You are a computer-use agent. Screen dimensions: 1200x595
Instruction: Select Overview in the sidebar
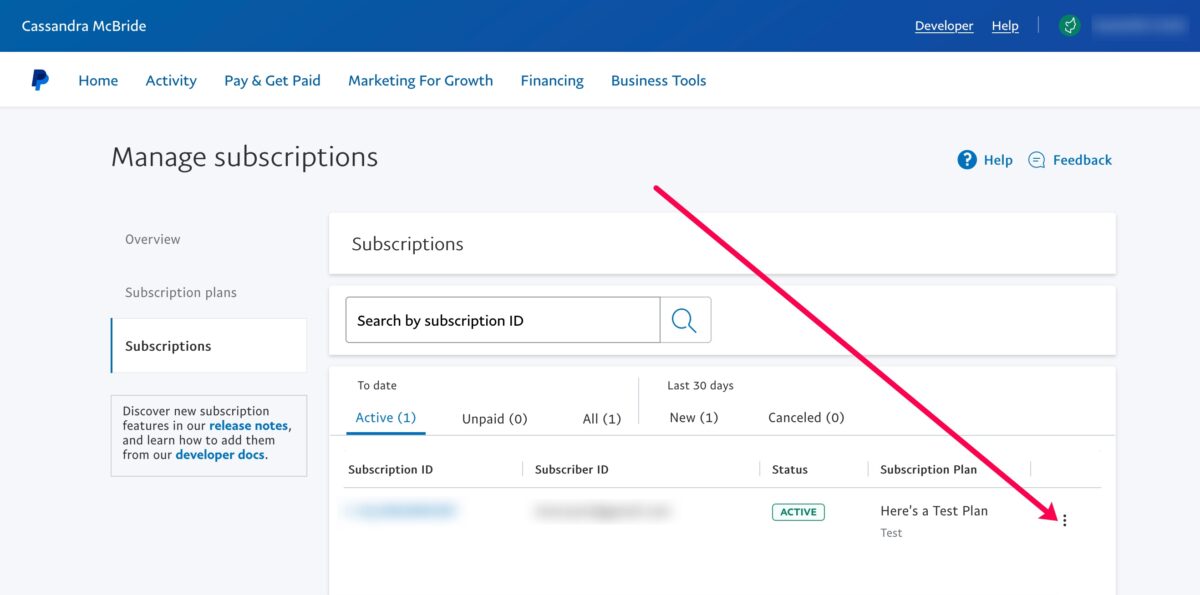[x=153, y=239]
